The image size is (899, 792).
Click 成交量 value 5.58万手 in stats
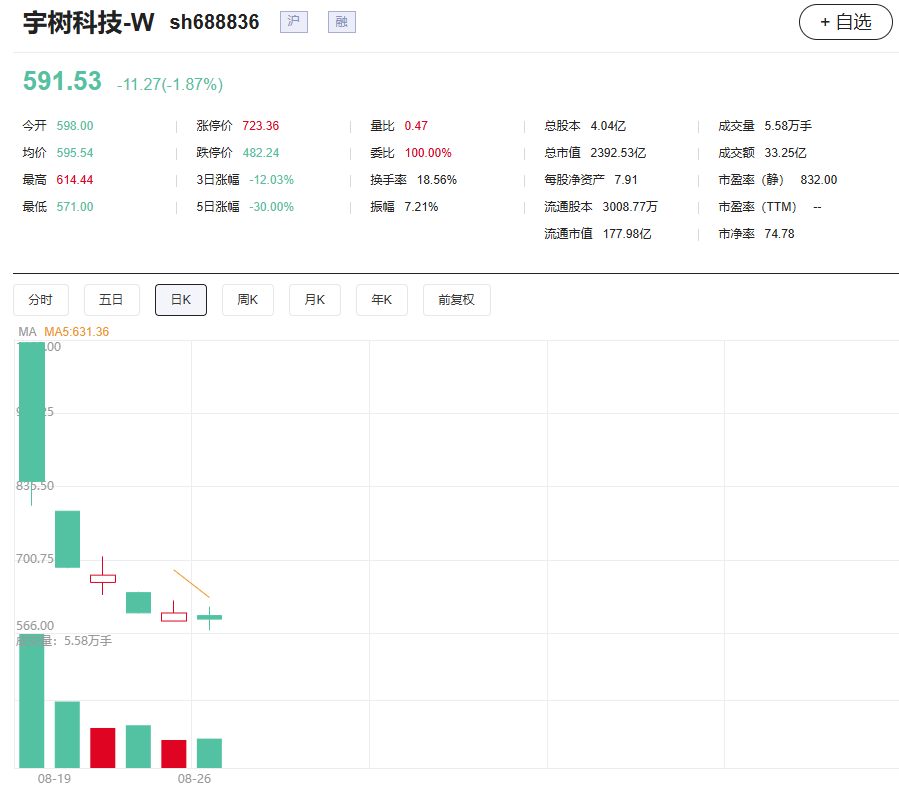point(788,126)
